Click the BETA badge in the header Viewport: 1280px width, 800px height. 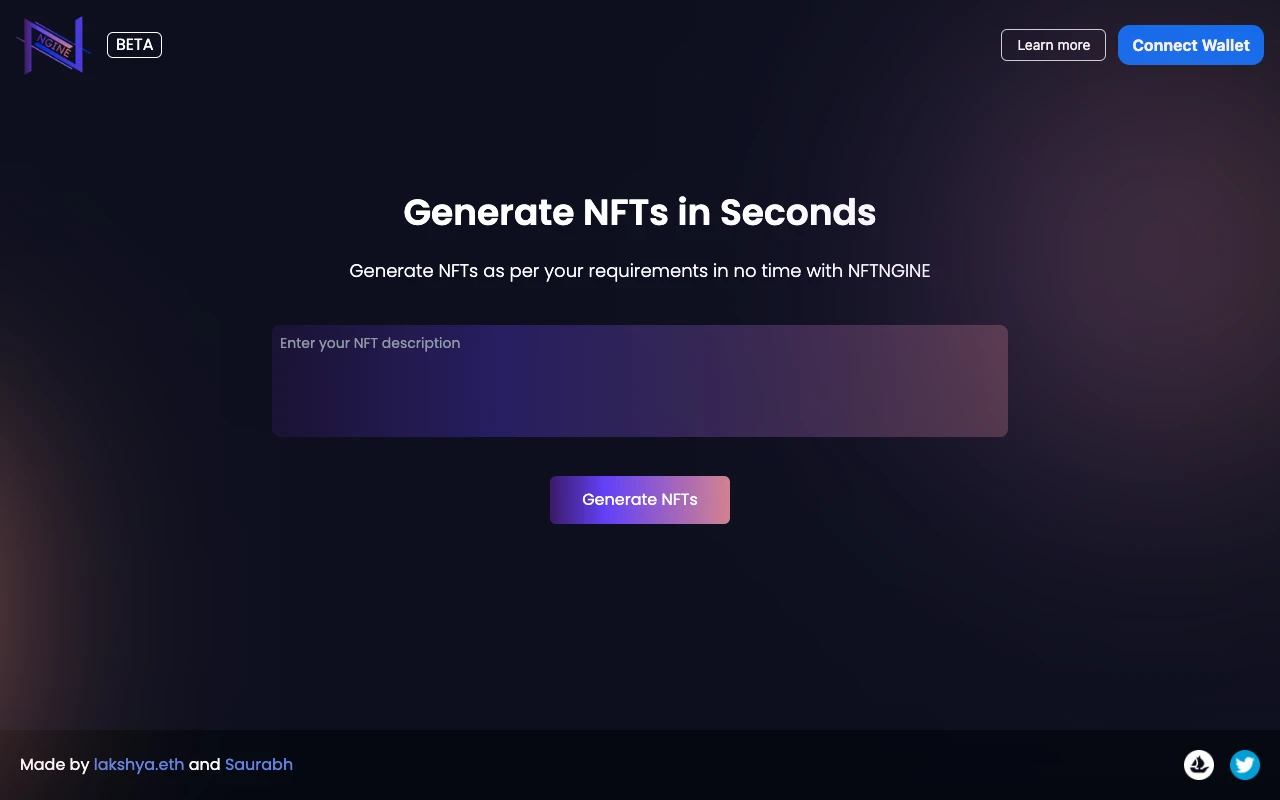[x=134, y=44]
